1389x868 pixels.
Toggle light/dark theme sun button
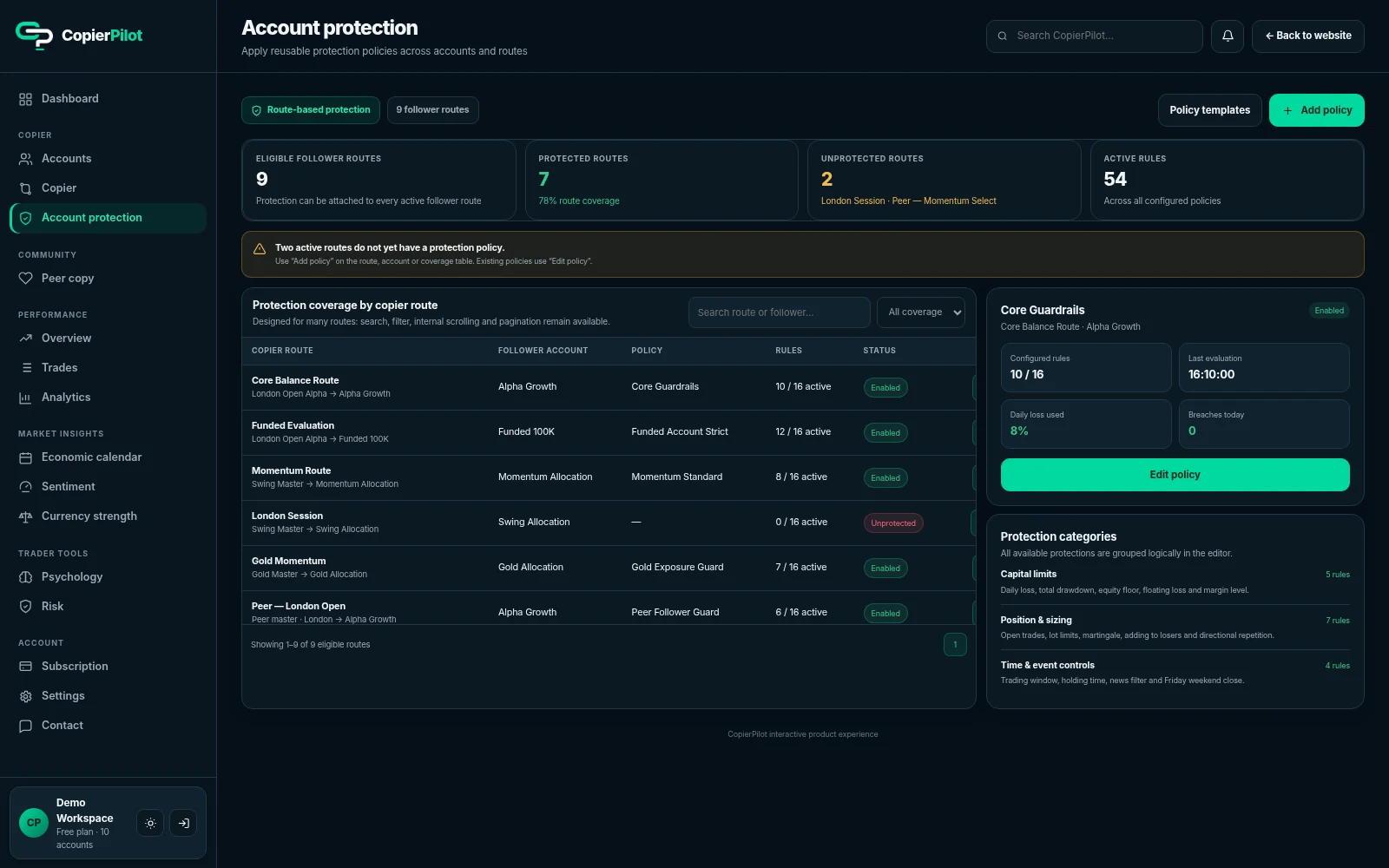(x=150, y=823)
